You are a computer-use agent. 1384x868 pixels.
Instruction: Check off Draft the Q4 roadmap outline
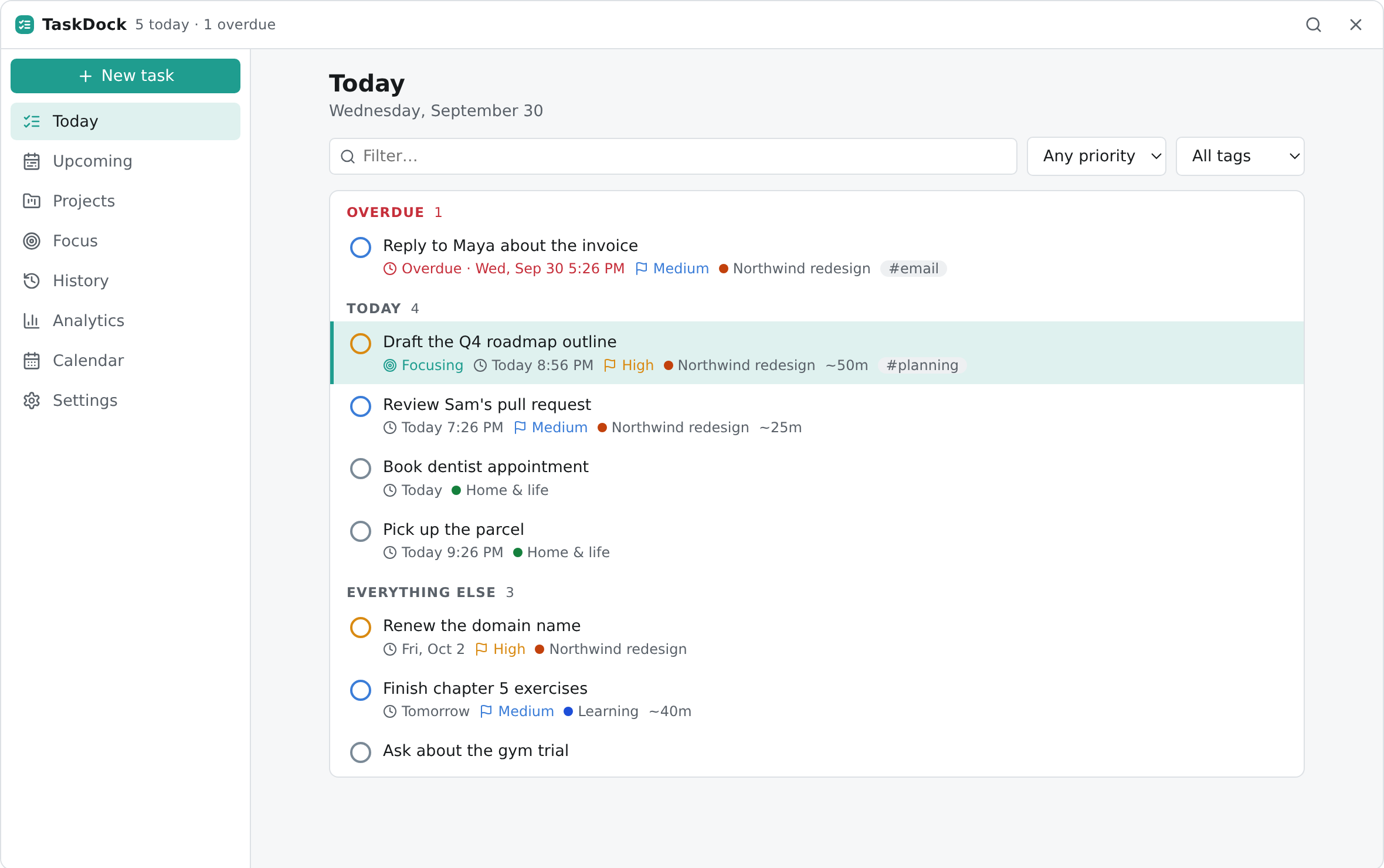[361, 344]
